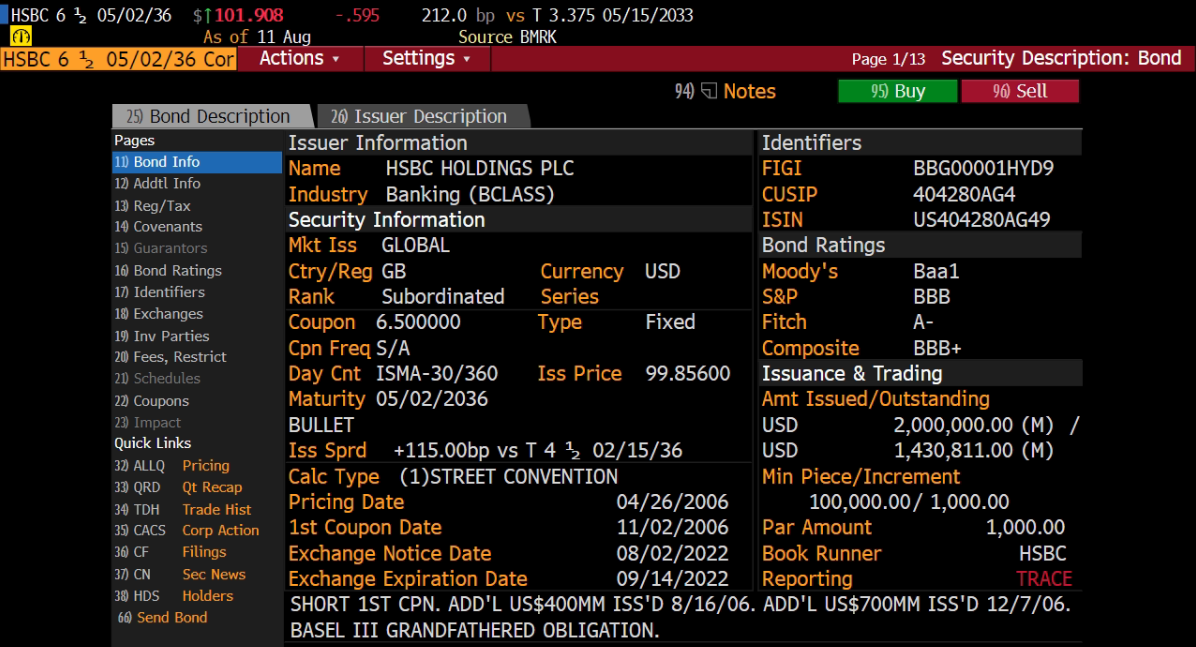This screenshot has width=1196, height=647.
Task: Click the Exchange Expiration Date value 09/14/2022
Action: pyautogui.click(x=672, y=579)
